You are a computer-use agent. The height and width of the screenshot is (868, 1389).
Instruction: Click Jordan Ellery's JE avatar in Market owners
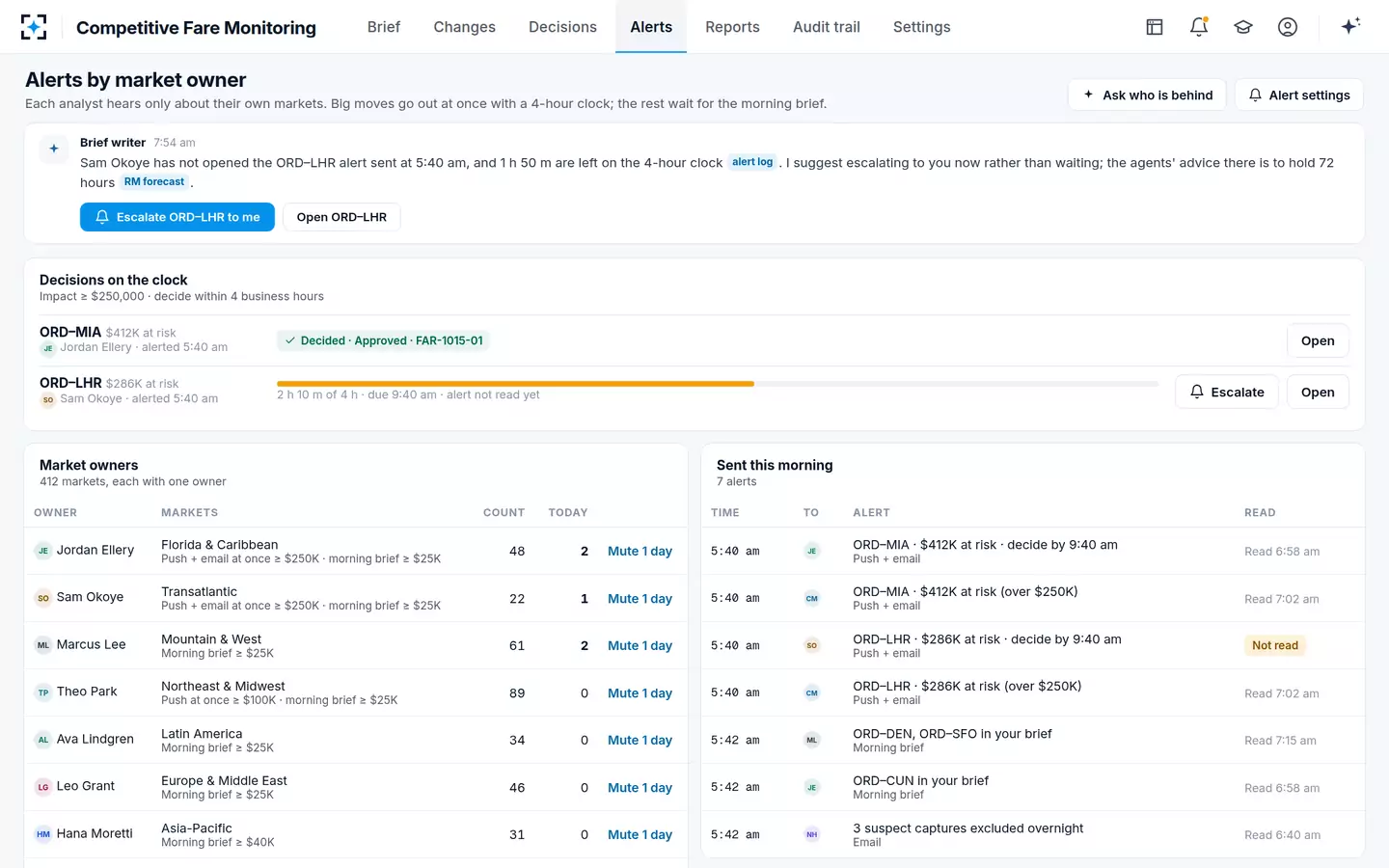click(x=43, y=551)
